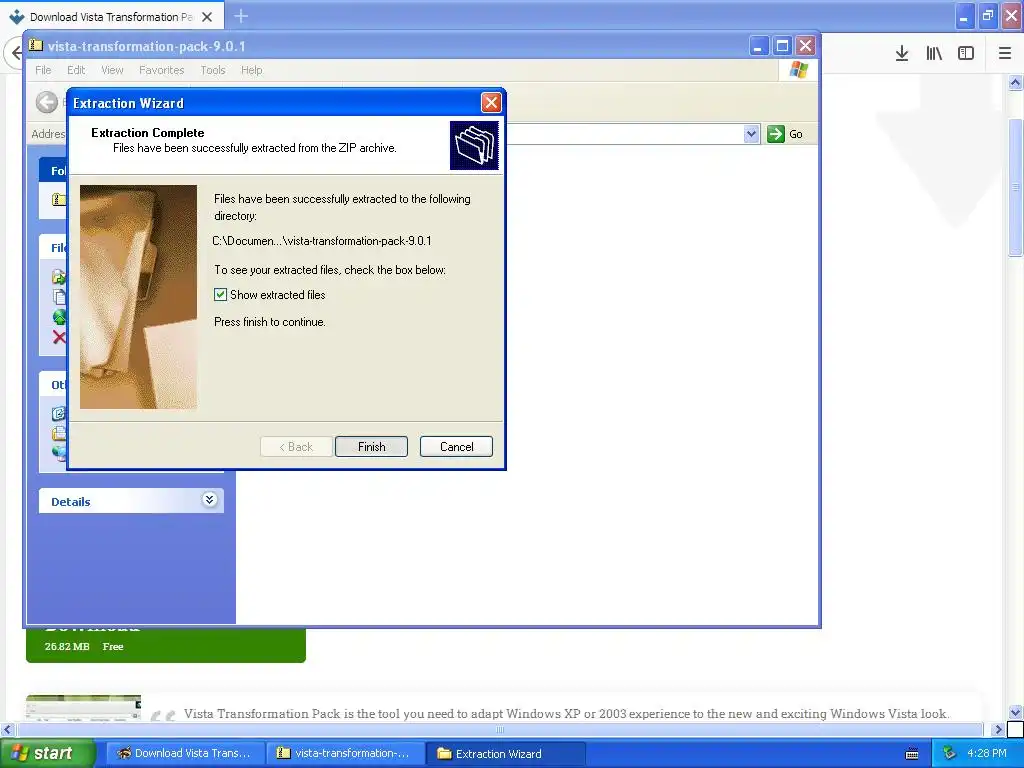
Task: Click the green download button showing 26.82 MB
Action: [166, 645]
